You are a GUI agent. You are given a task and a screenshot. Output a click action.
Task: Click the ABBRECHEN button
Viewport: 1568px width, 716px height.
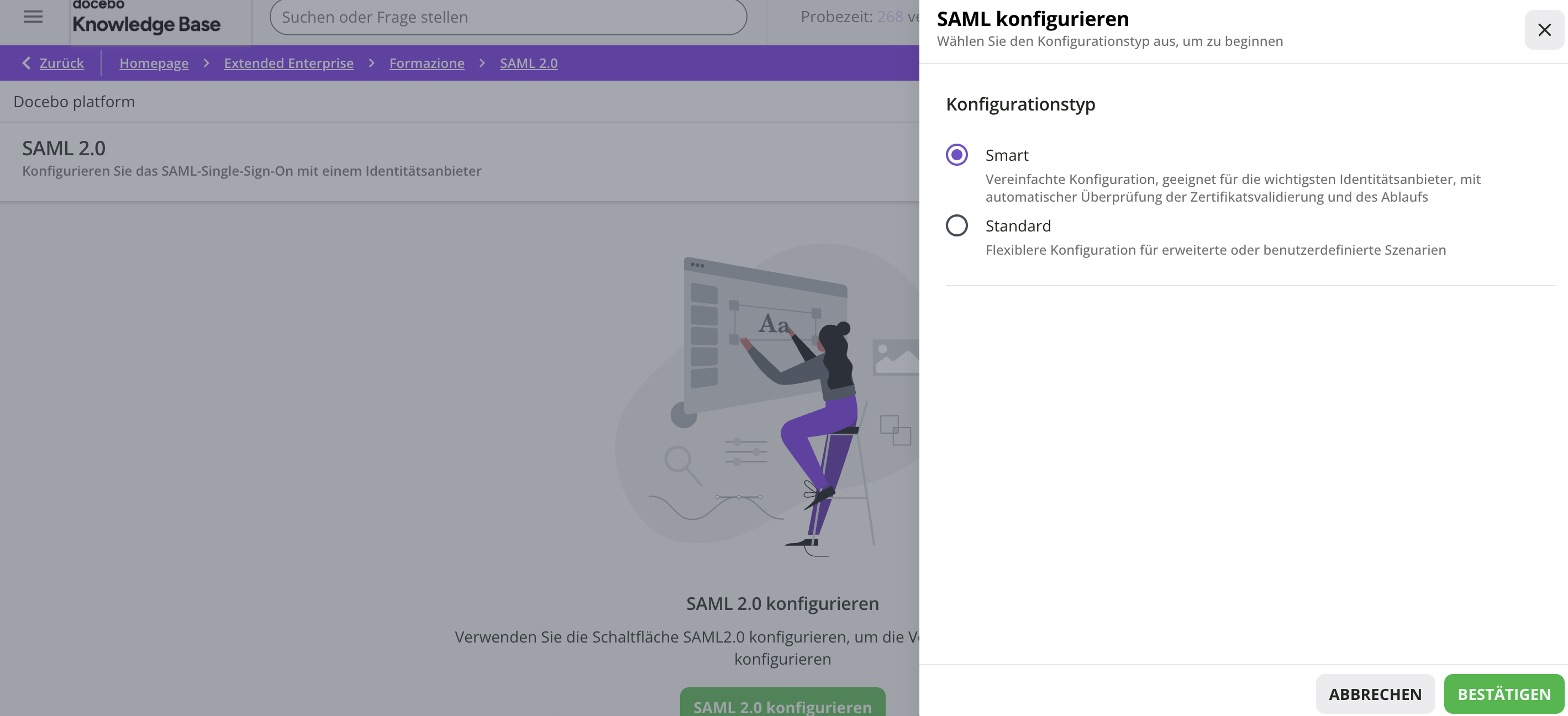click(1375, 694)
